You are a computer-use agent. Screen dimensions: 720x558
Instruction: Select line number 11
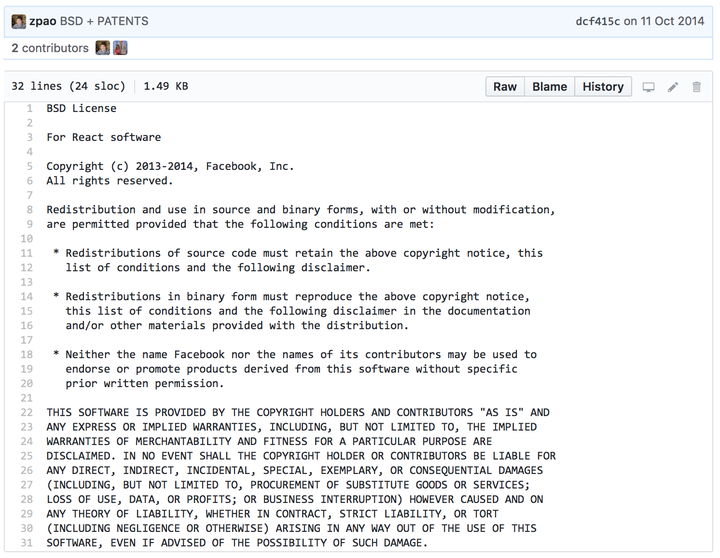click(26, 253)
